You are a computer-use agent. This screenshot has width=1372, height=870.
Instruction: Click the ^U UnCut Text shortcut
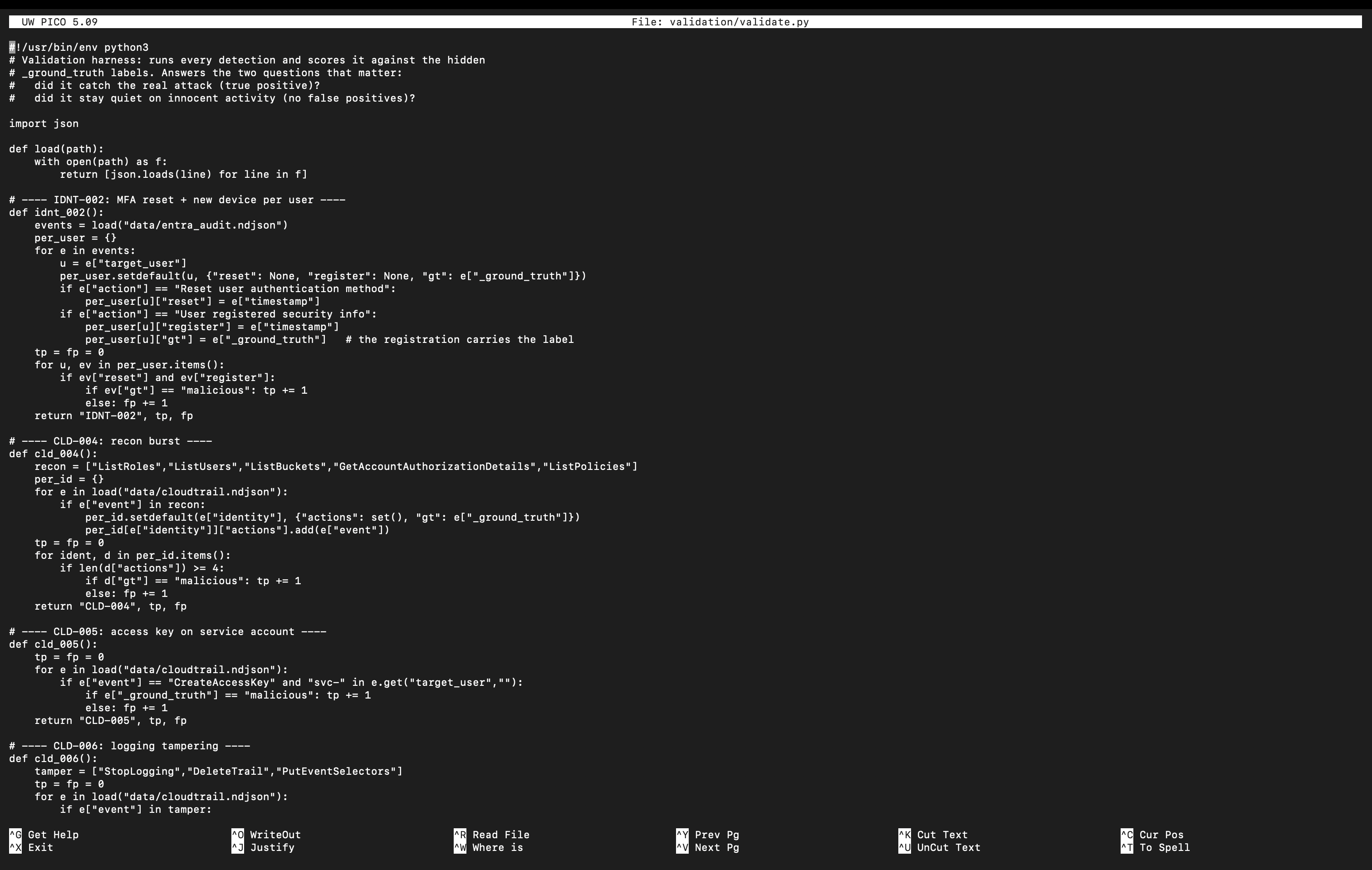tap(940, 847)
